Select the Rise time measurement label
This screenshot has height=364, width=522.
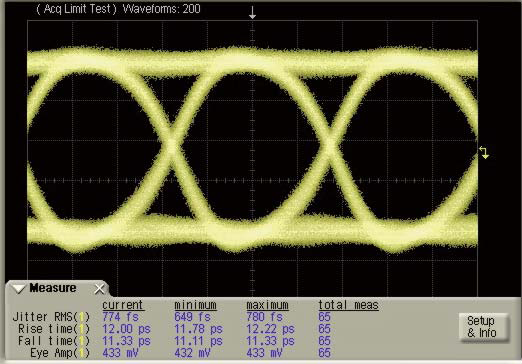click(54, 329)
